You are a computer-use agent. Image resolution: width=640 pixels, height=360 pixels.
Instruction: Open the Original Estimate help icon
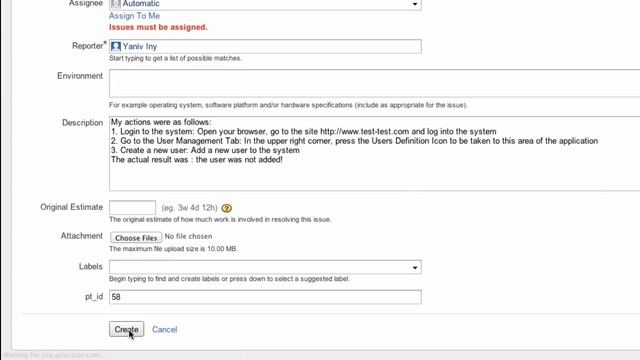coord(227,208)
